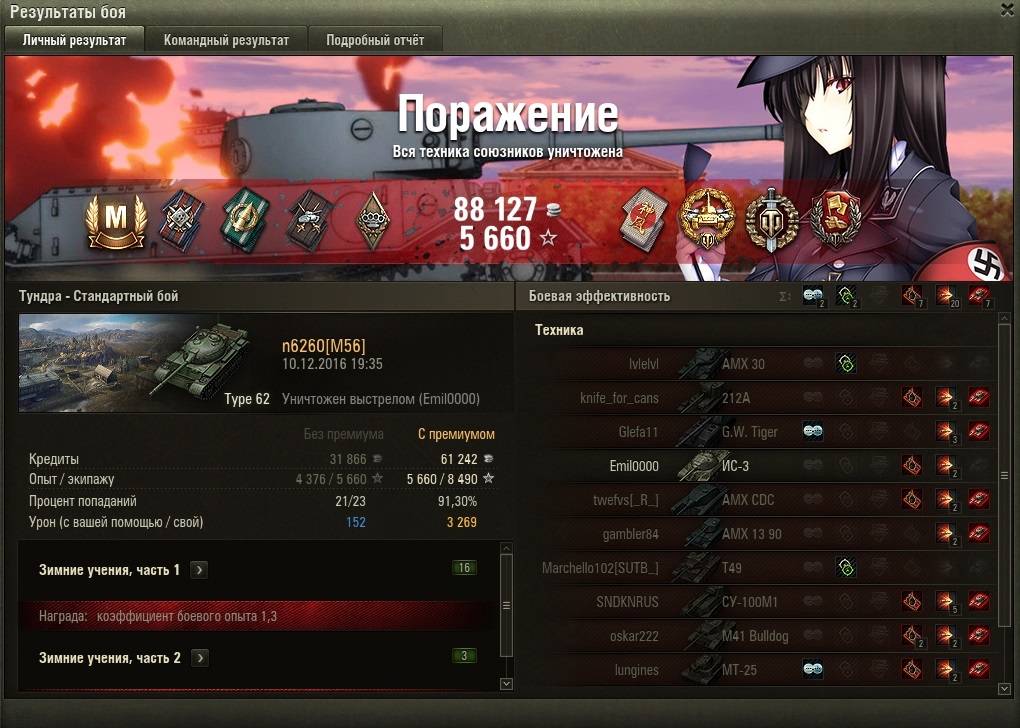The height and width of the screenshot is (728, 1020).
Task: Click the n6260[M56] player name
Action: (323, 345)
